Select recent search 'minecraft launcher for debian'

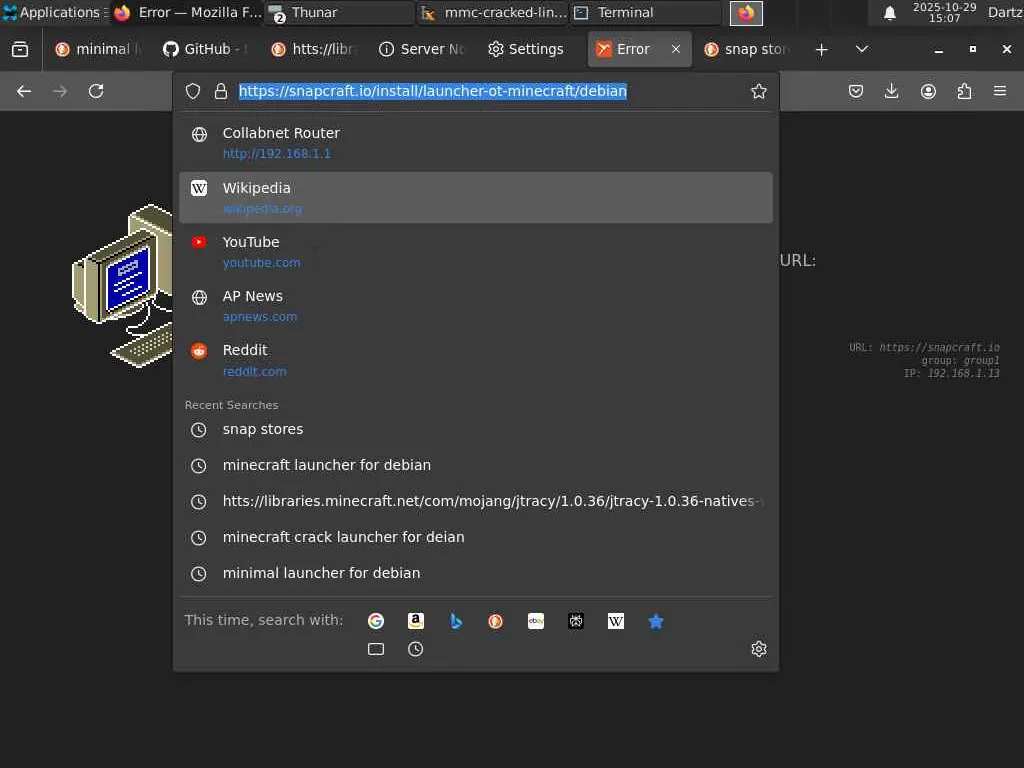pos(476,466)
